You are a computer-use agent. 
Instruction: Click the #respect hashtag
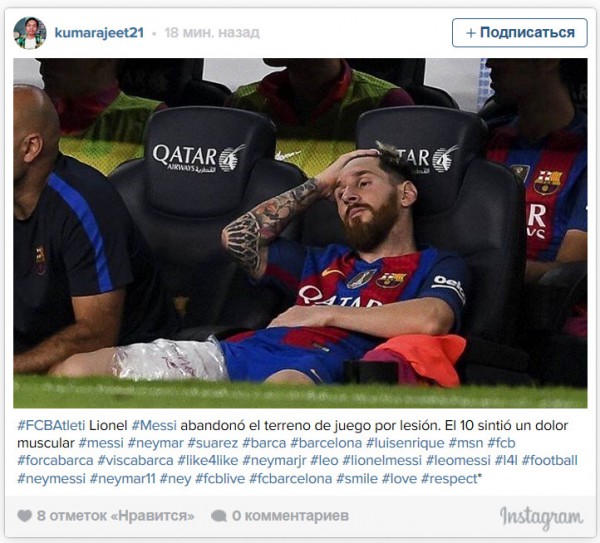click(449, 479)
